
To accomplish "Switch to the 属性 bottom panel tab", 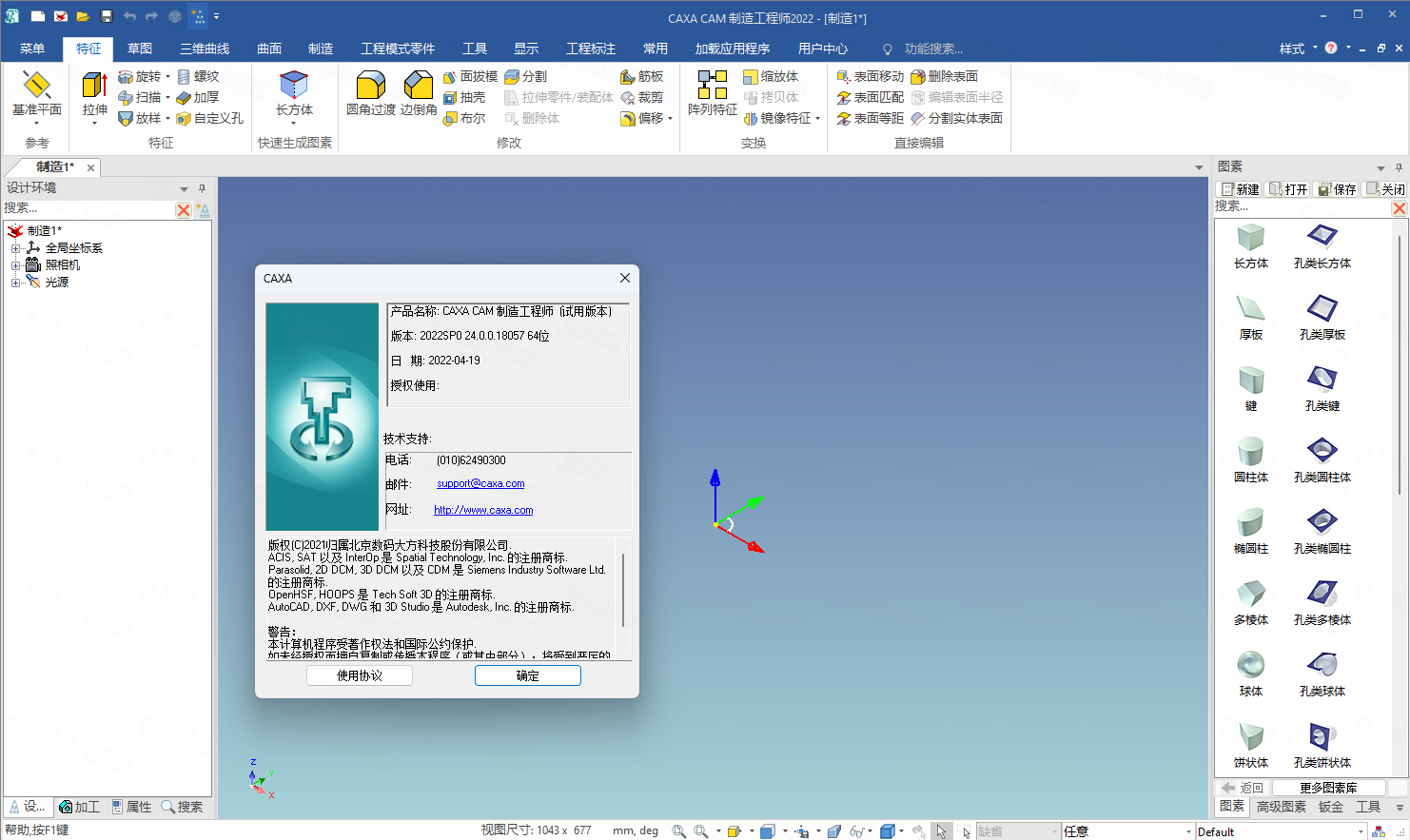I will pyautogui.click(x=131, y=807).
